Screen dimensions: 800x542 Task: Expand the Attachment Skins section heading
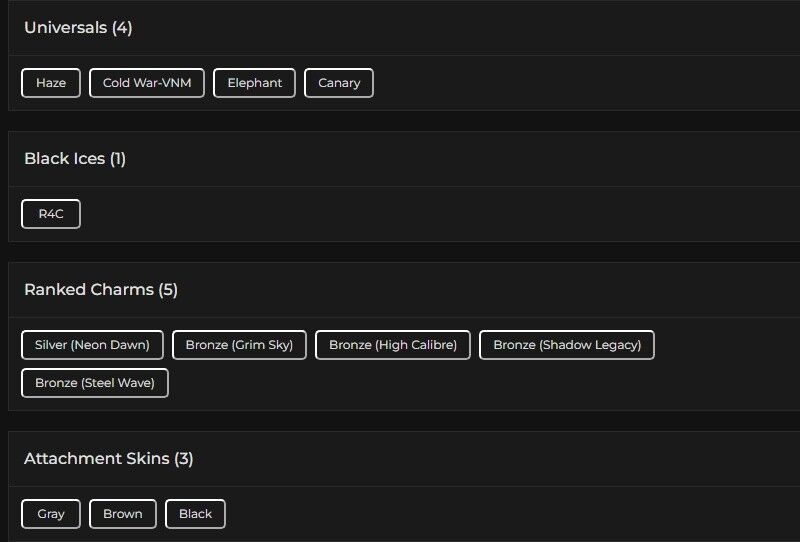[x=97, y=459]
